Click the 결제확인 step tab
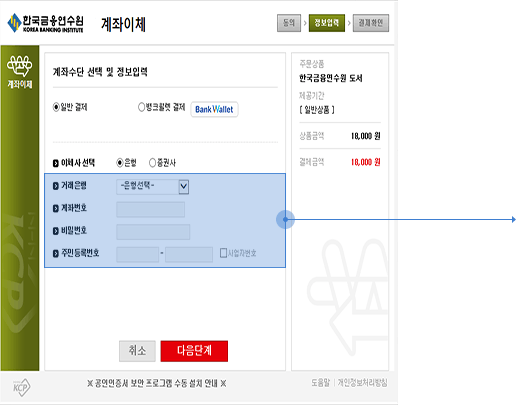Viewport: 516px width, 405px height. 371,23
